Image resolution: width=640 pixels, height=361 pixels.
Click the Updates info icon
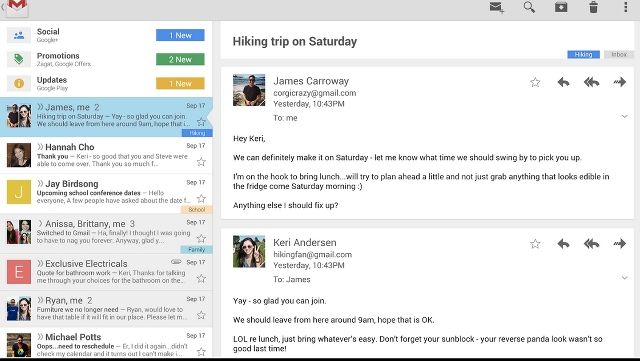(19, 83)
